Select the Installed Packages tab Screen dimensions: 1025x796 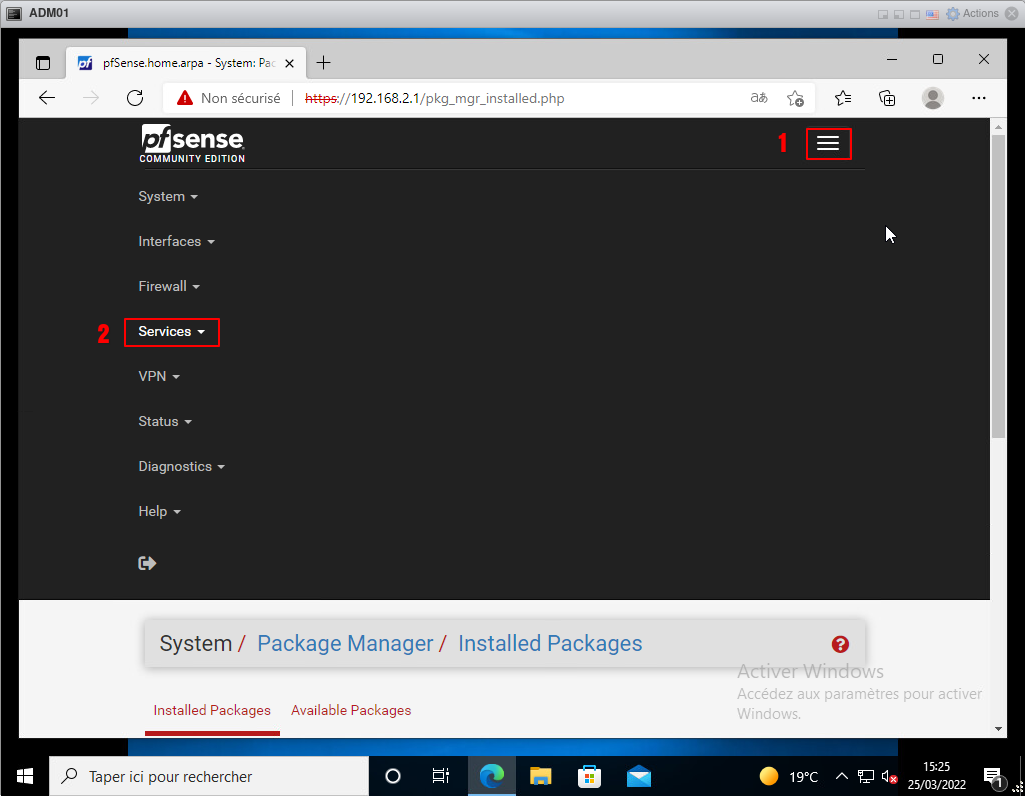pyautogui.click(x=212, y=710)
